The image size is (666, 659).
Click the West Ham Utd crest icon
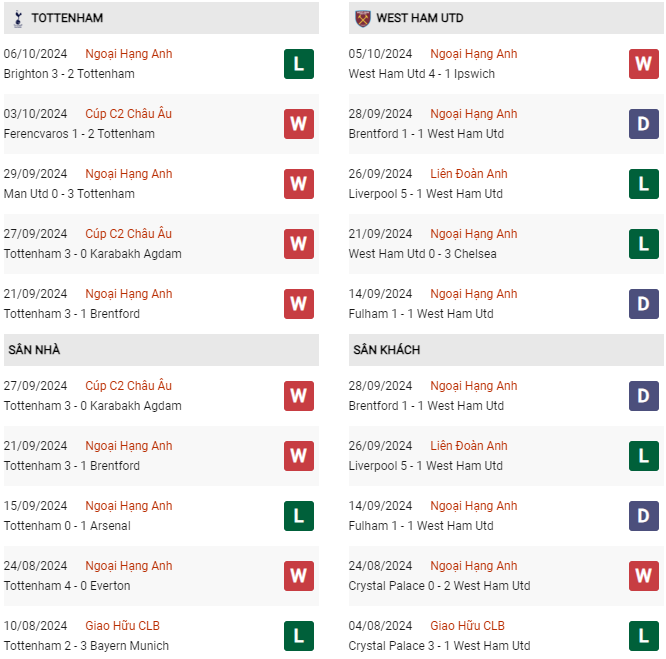pyautogui.click(x=362, y=18)
